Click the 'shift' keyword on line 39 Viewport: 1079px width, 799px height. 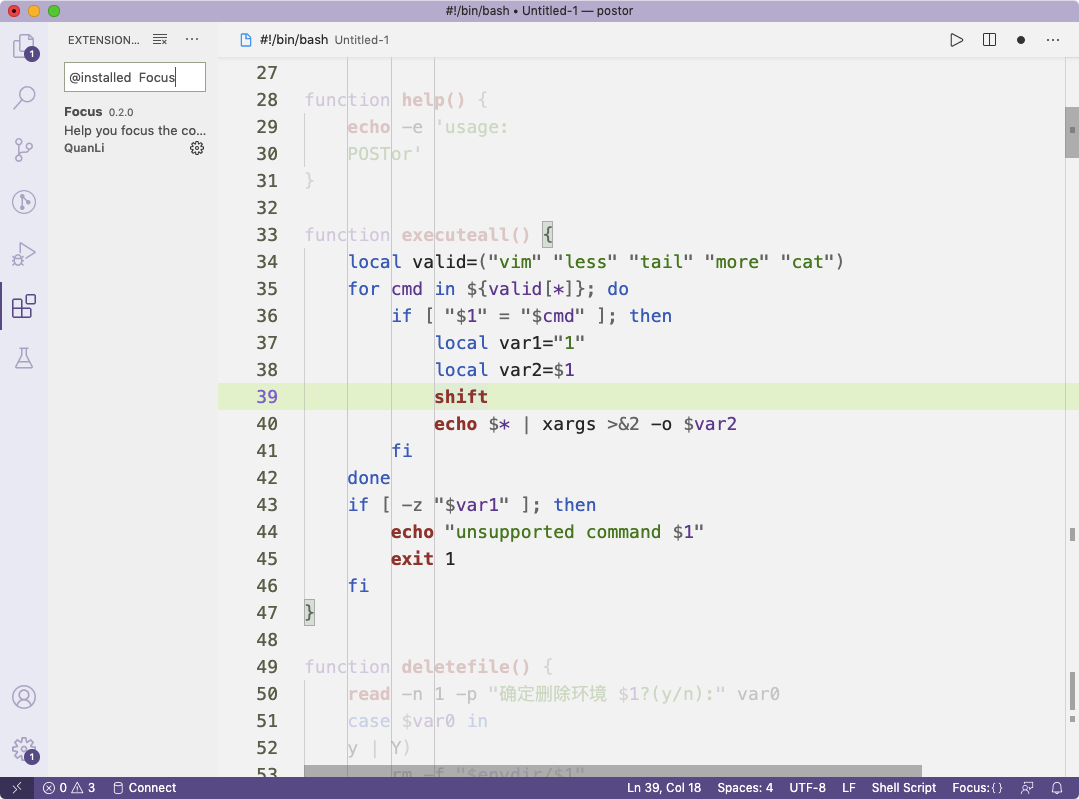(x=461, y=396)
